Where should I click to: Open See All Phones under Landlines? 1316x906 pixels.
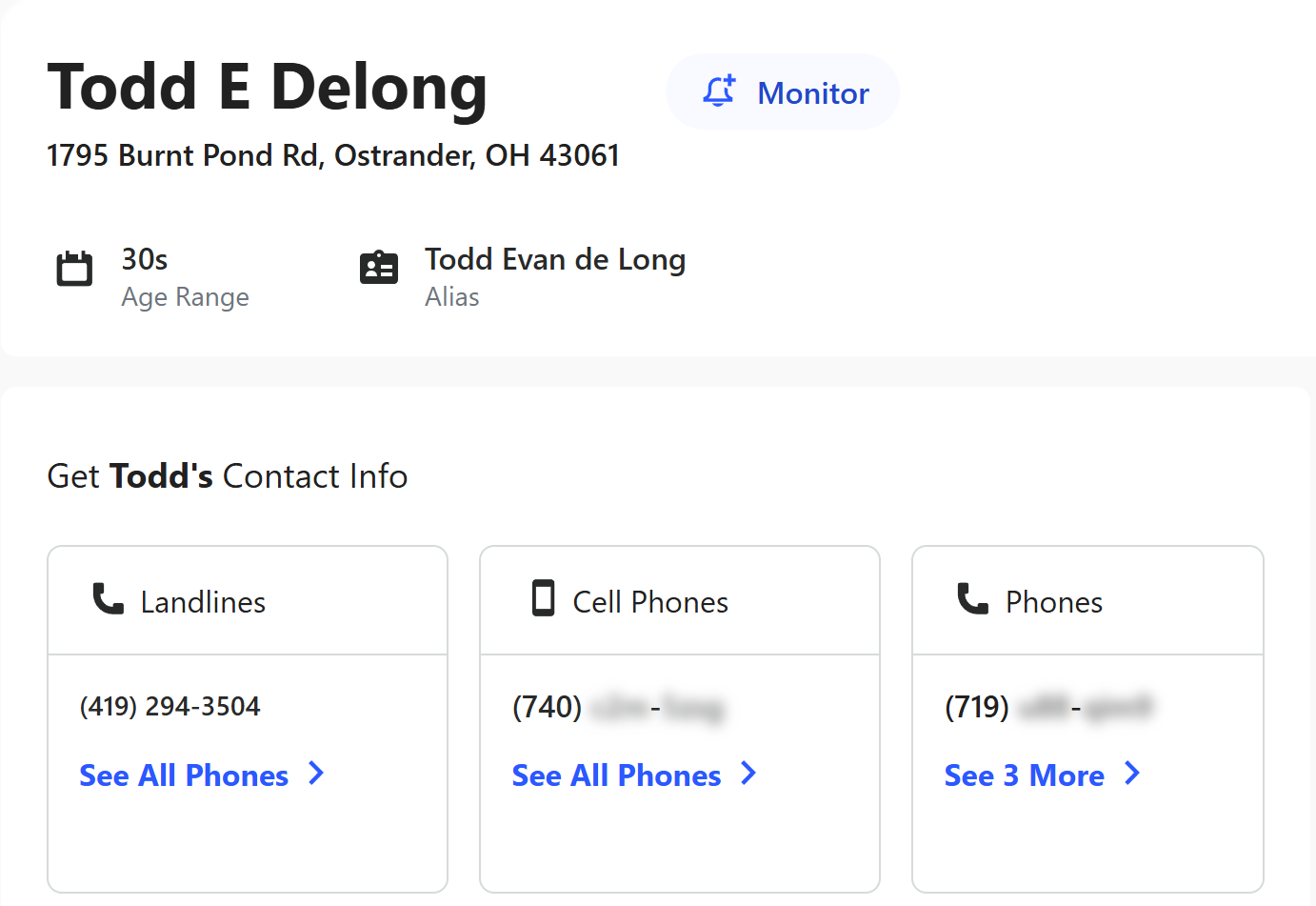(x=184, y=775)
